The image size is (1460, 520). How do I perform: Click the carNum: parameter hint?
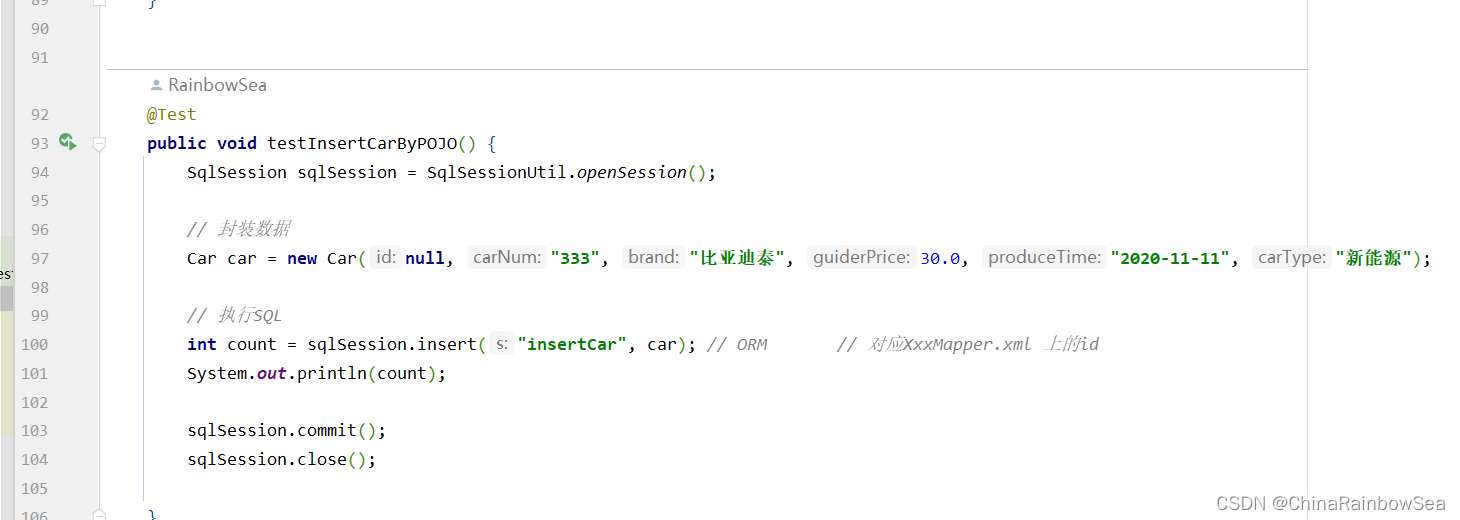[507, 258]
